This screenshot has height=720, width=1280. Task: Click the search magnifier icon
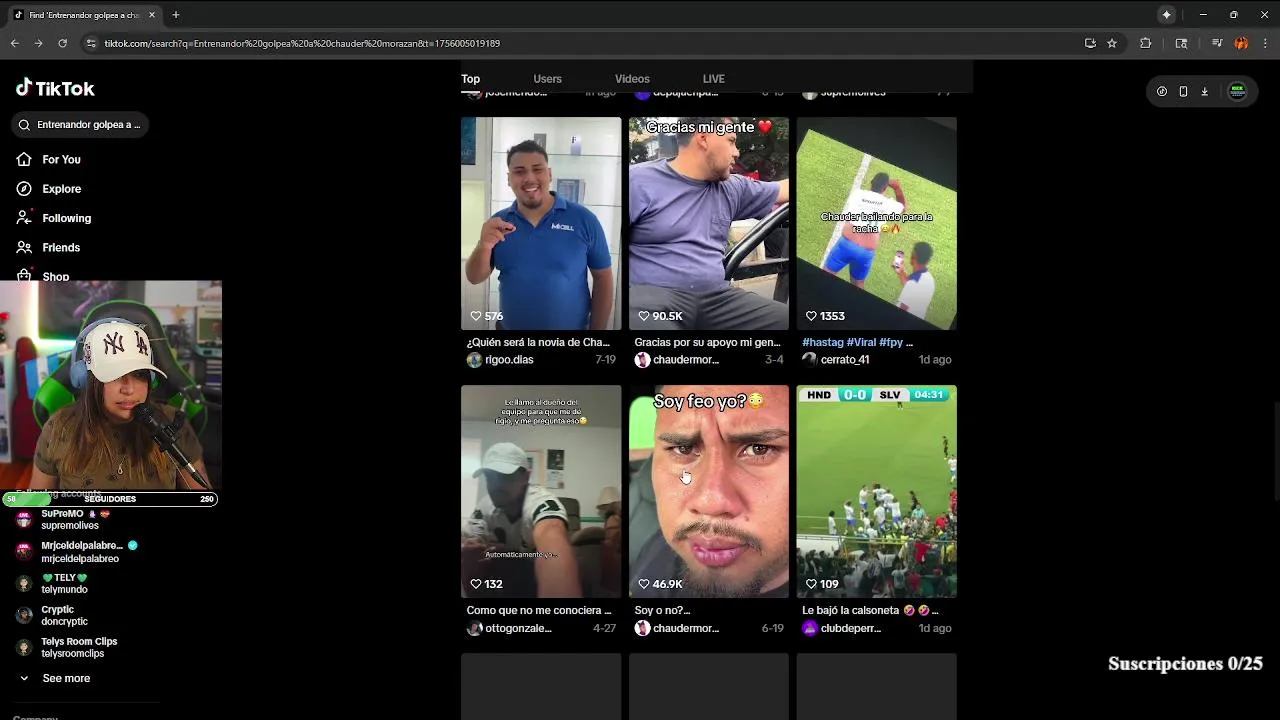[24, 125]
